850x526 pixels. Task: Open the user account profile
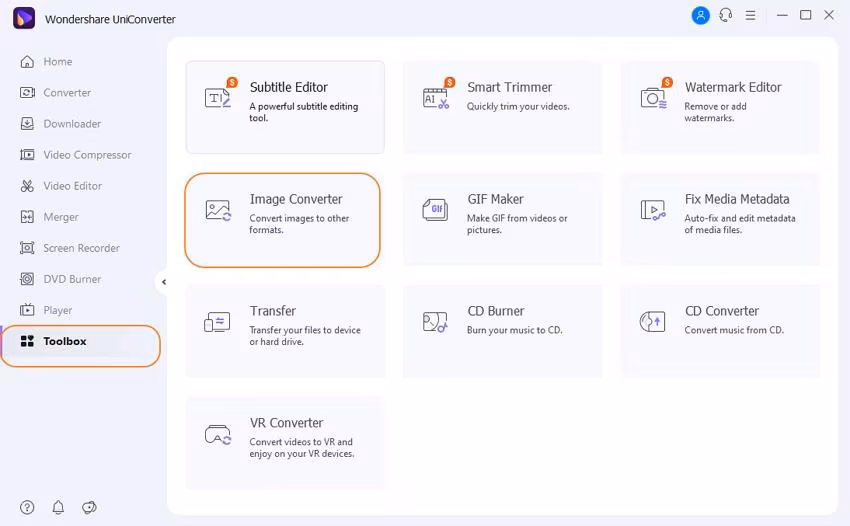click(x=700, y=15)
